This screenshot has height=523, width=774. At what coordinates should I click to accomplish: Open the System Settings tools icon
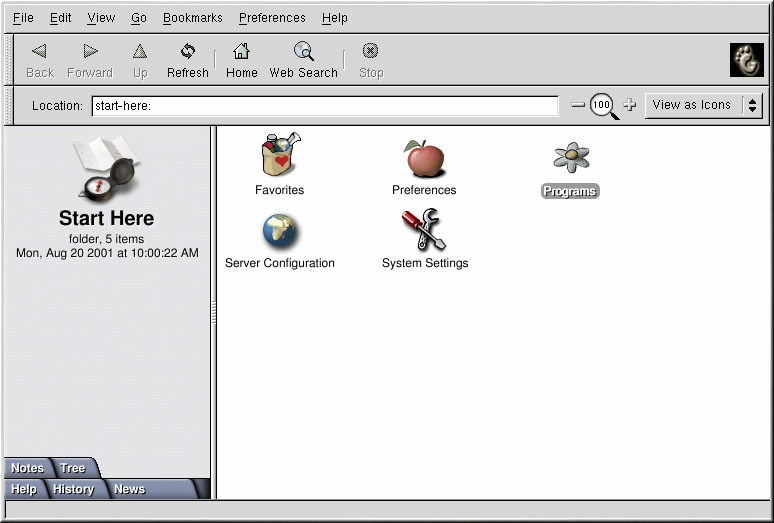coord(424,231)
